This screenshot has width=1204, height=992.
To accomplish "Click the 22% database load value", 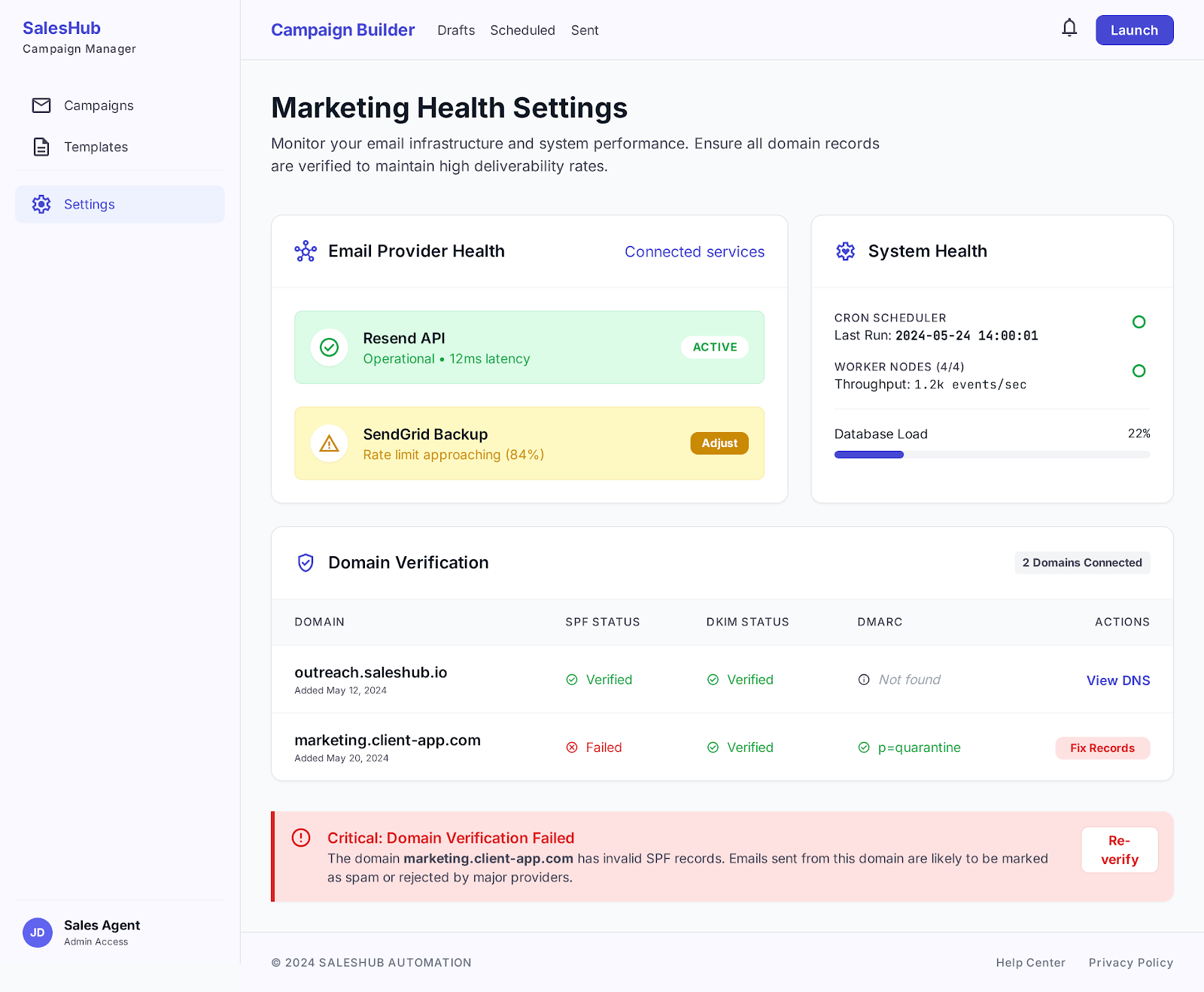I will 1139,434.
